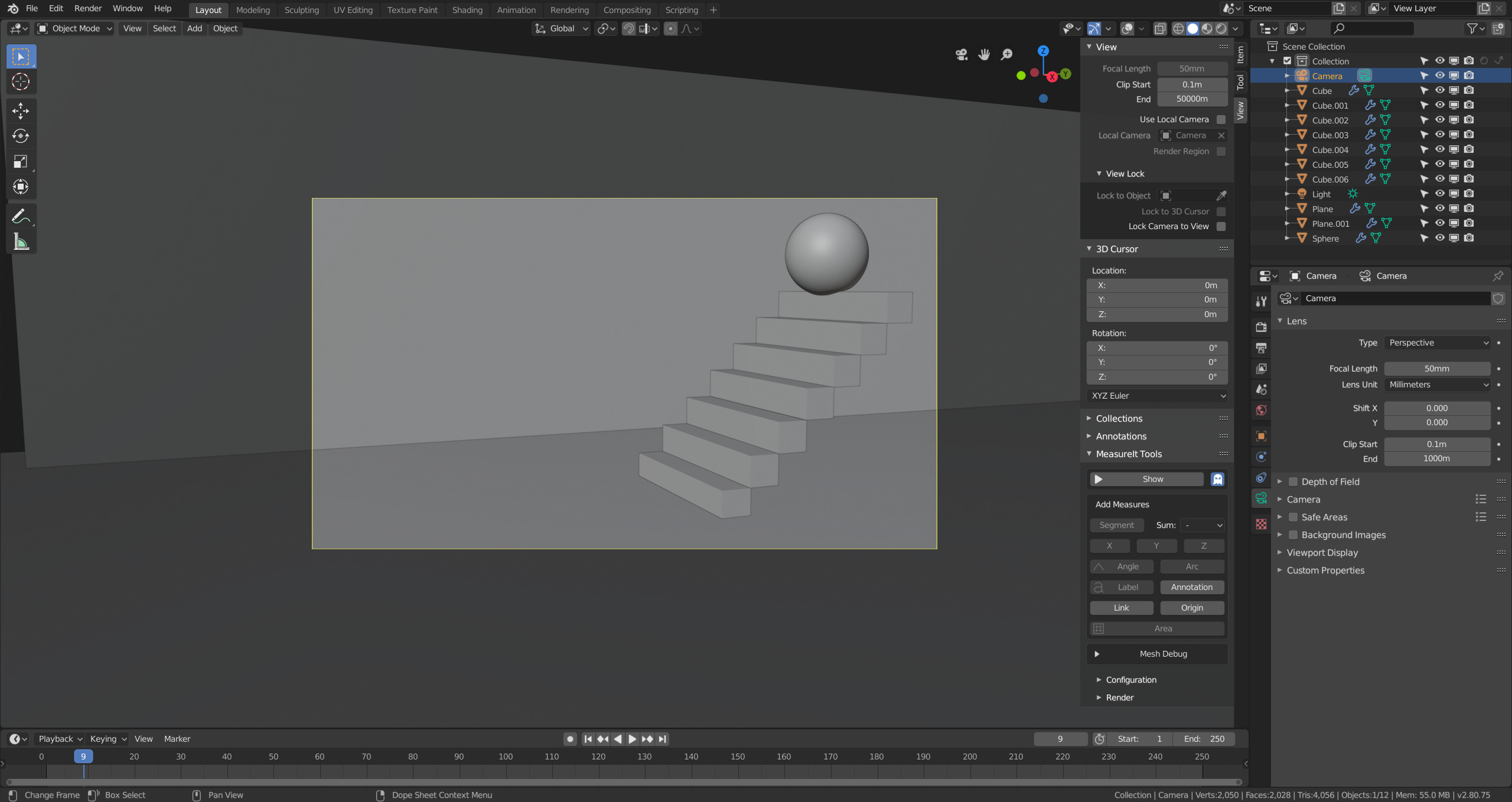Hide the Sphere object in viewport

pyautogui.click(x=1440, y=238)
